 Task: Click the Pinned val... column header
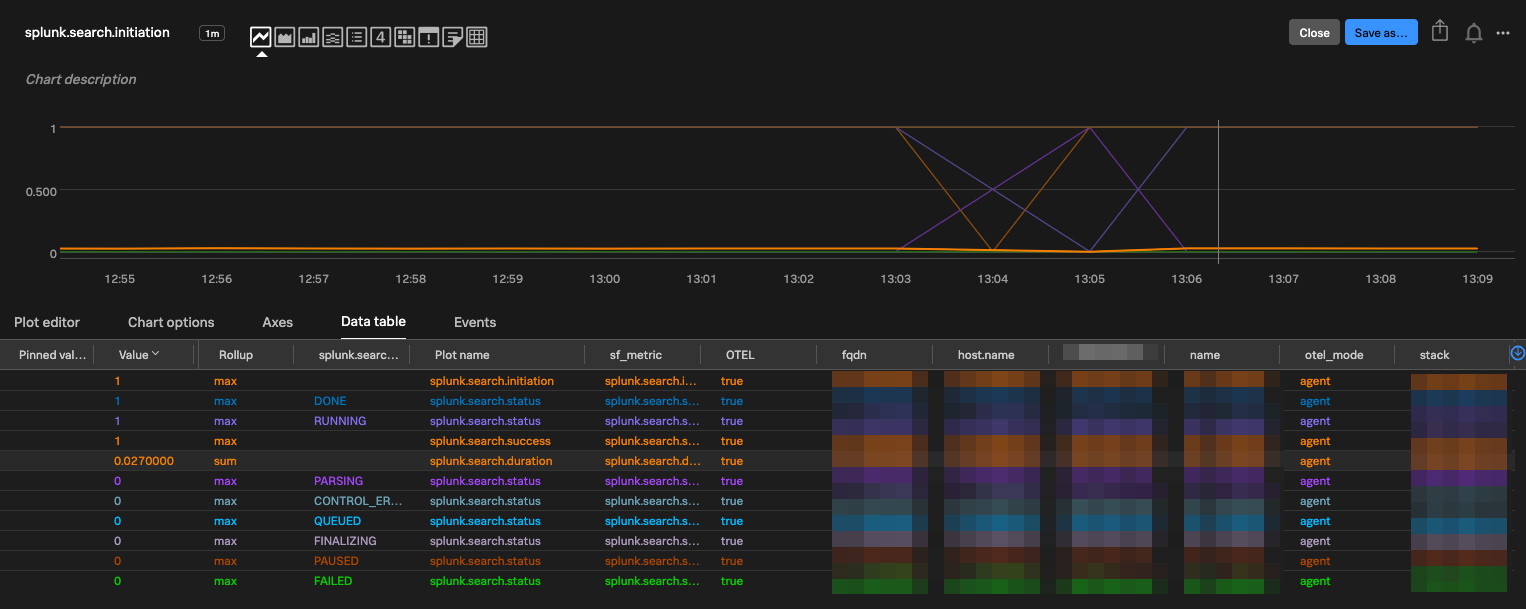tap(52, 355)
